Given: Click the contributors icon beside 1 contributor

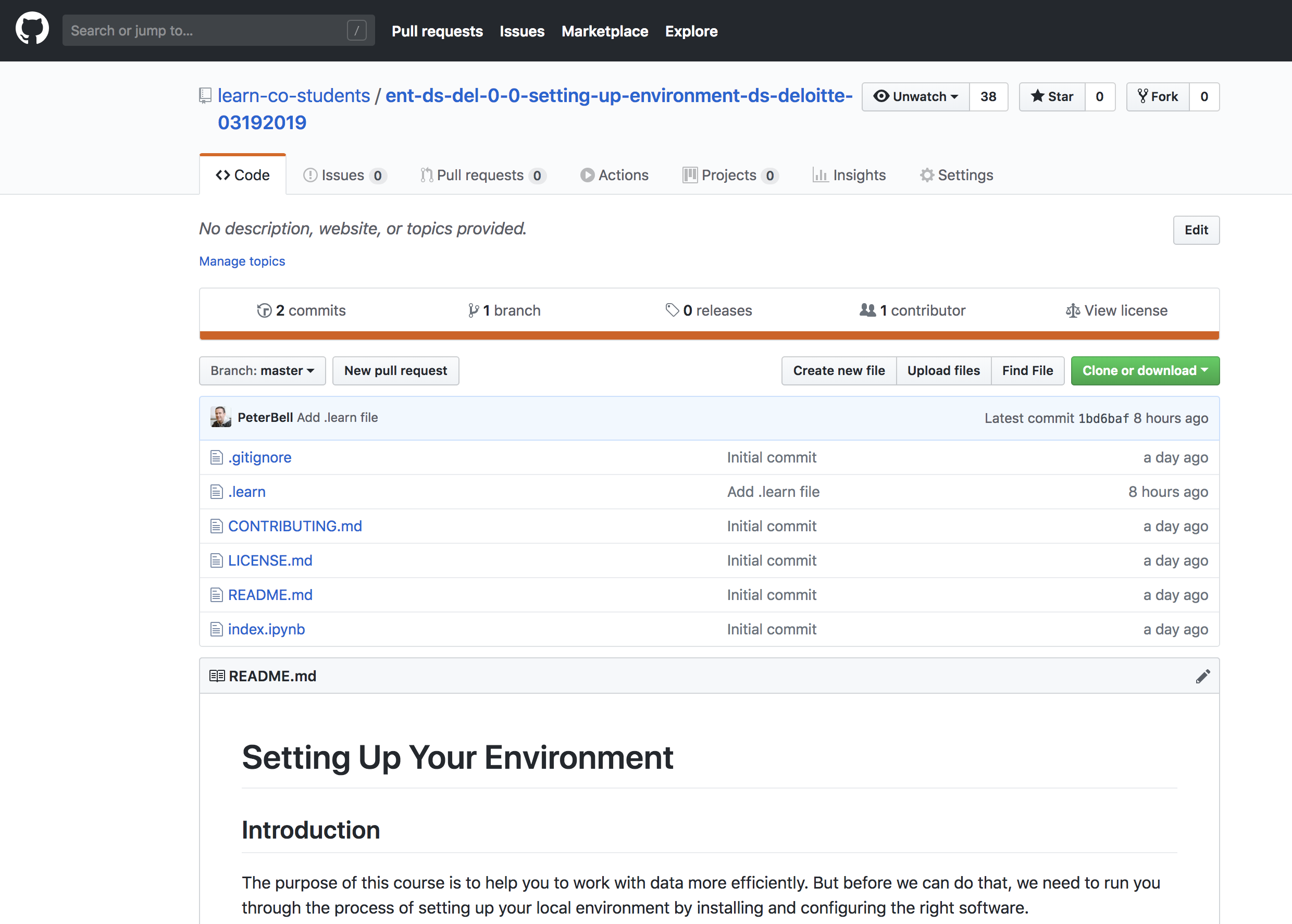Looking at the screenshot, I should coord(867,310).
